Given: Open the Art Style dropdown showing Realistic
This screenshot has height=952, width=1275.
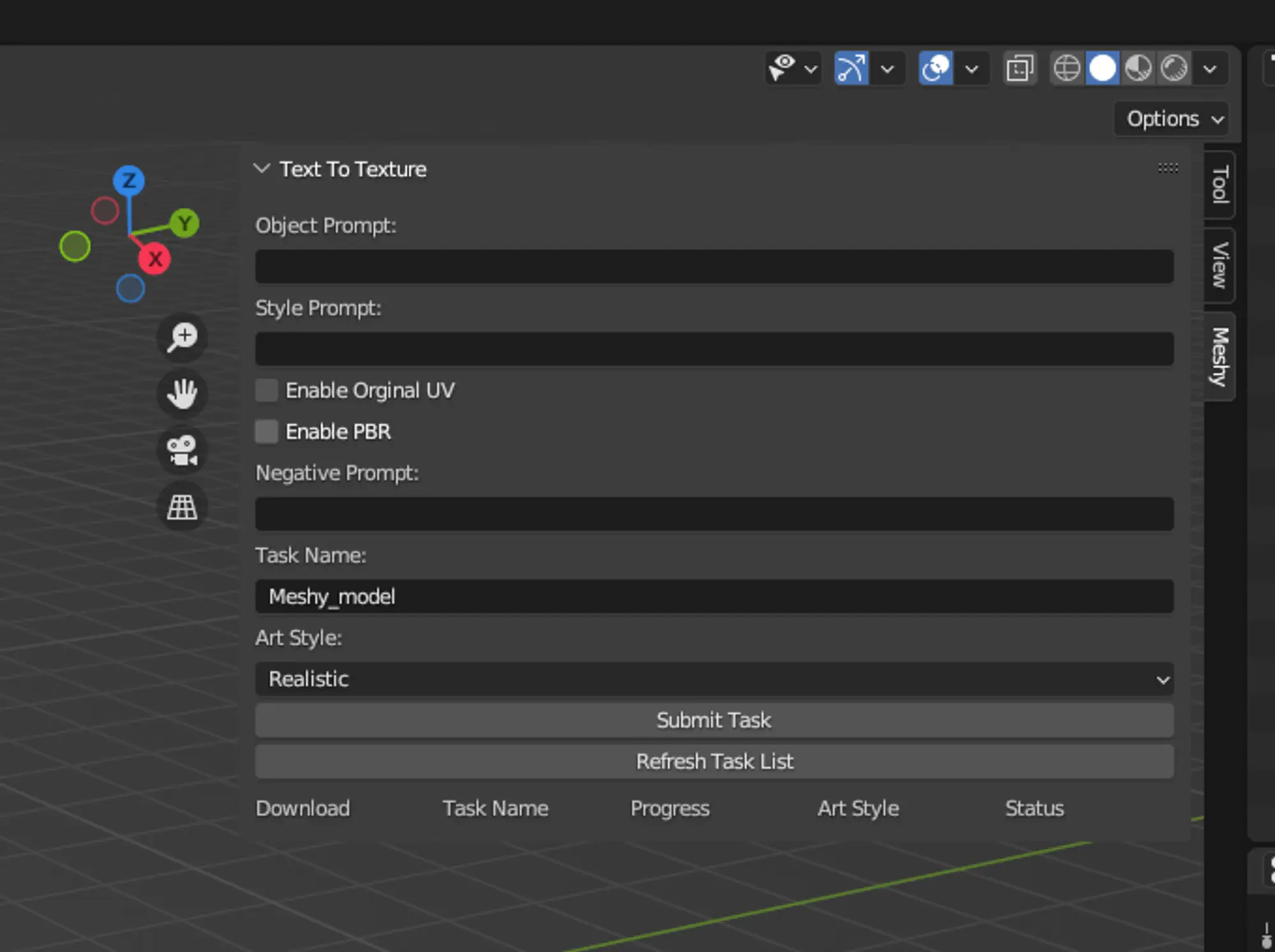Looking at the screenshot, I should 714,679.
